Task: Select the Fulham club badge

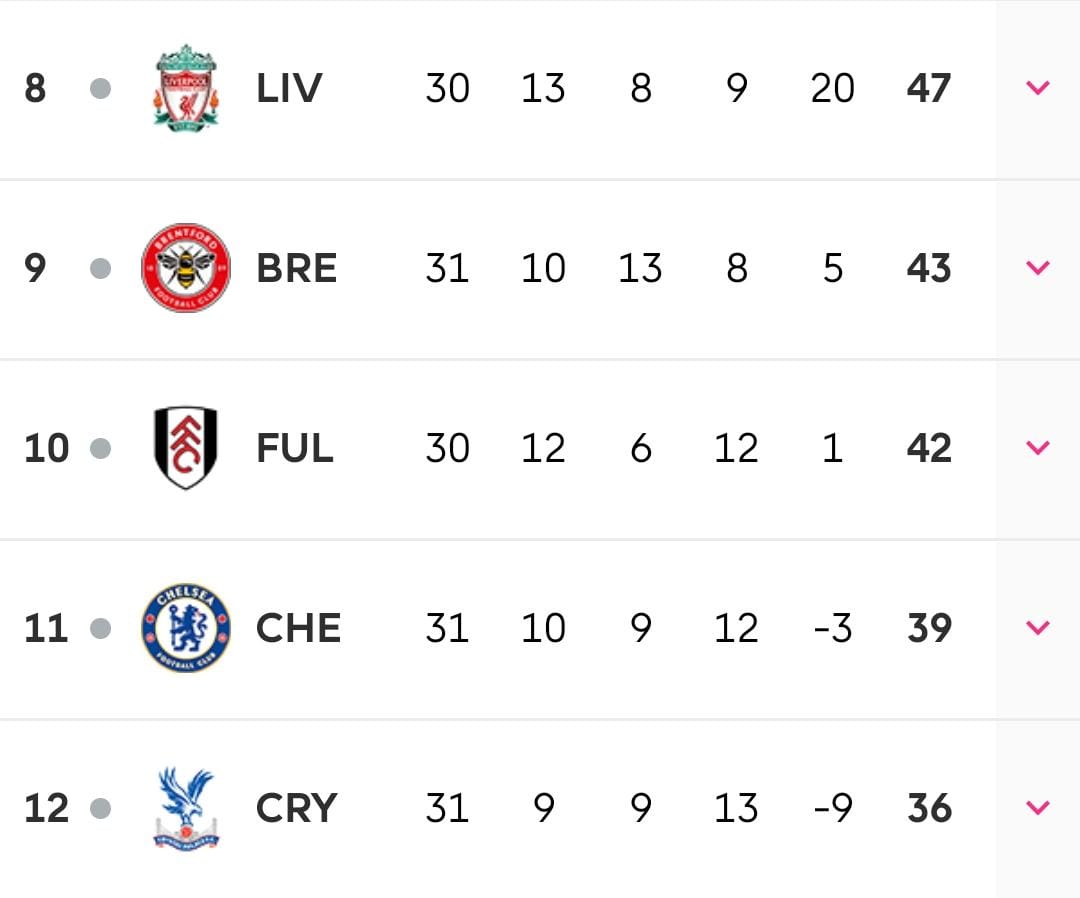Action: pyautogui.click(x=186, y=448)
